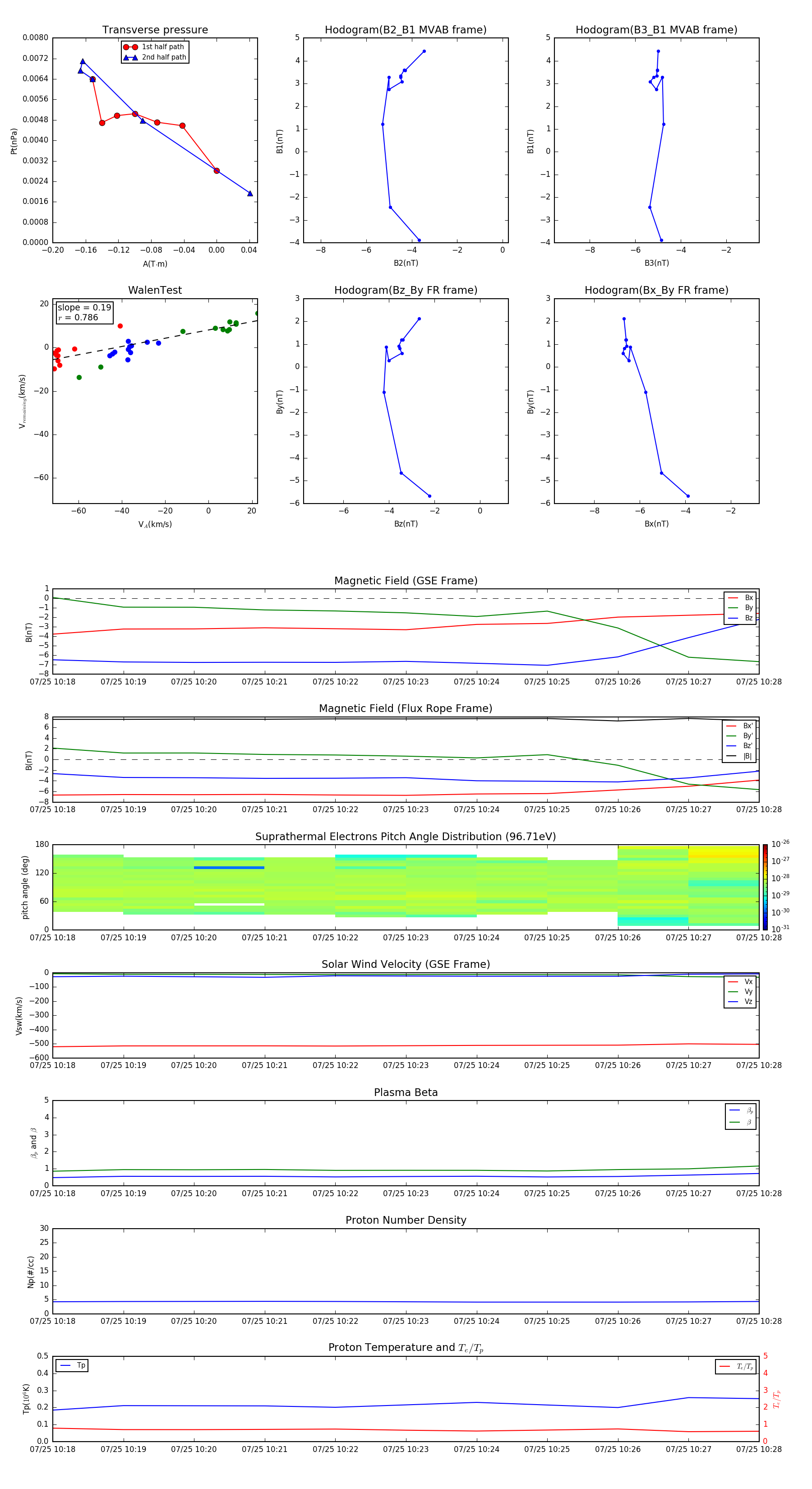The width and height of the screenshot is (812, 1489).
Task: Click the 'Proton Temperature and Te/Tp' title
Action: 406,1348
